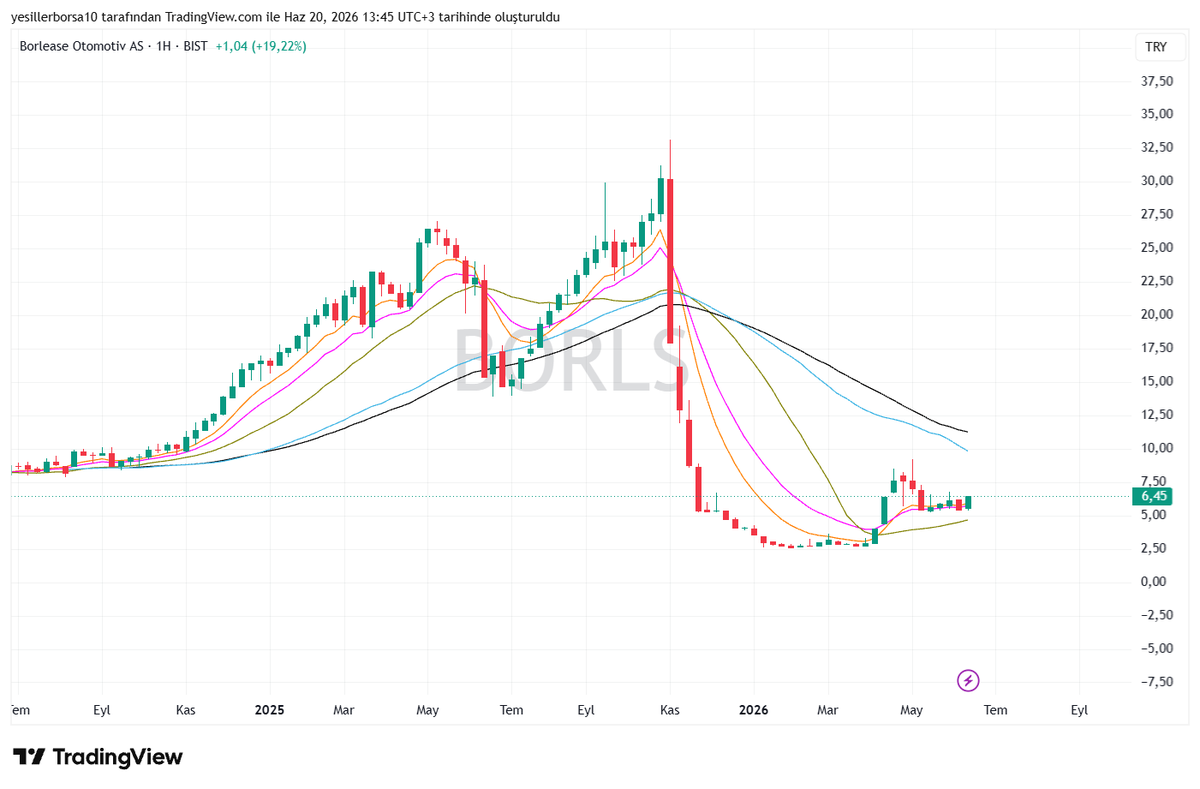
Task: Click the +1,04 (+19,22%) change value
Action: [261, 46]
